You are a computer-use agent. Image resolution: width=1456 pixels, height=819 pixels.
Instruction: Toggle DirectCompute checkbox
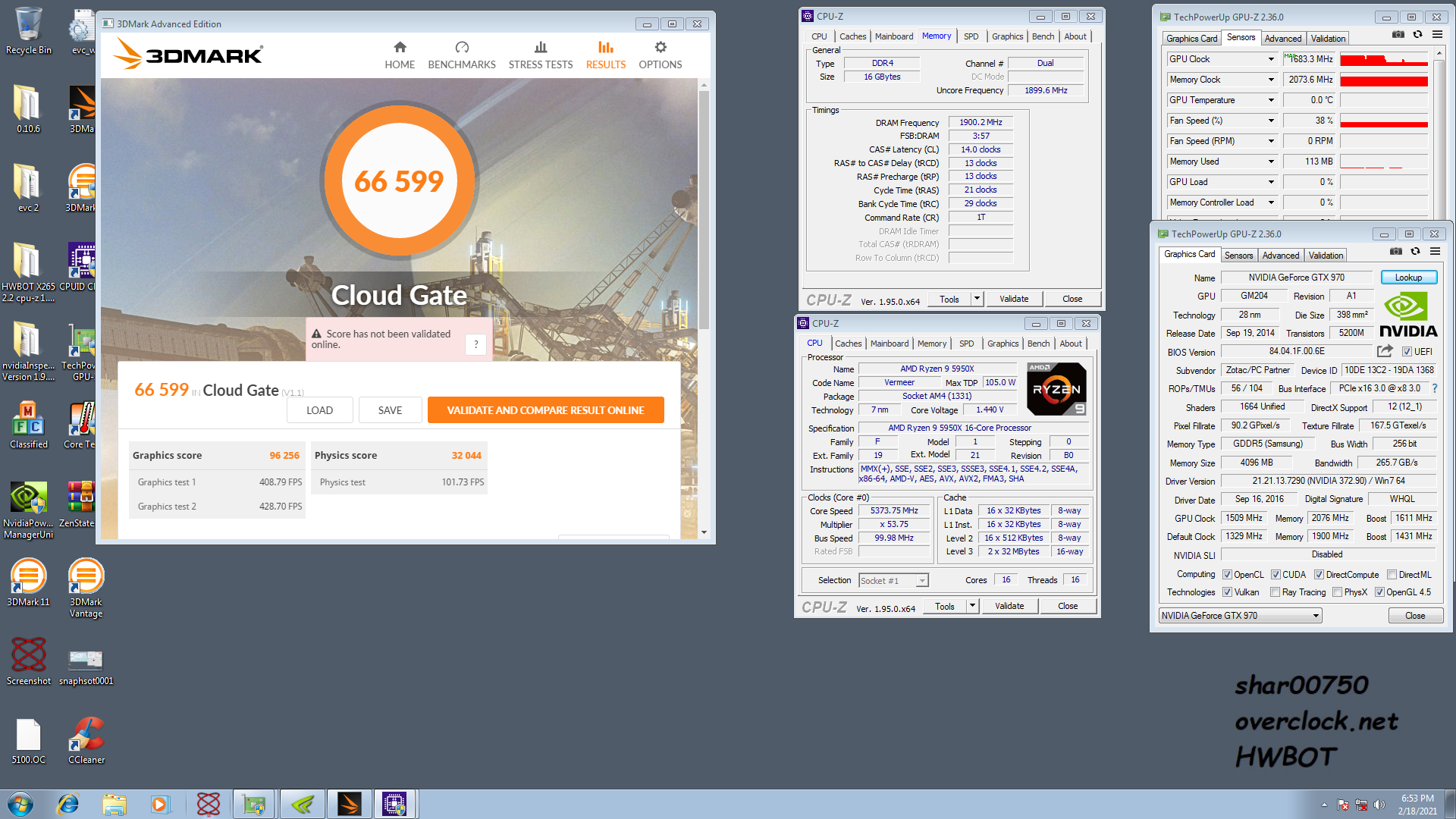pyautogui.click(x=1319, y=575)
